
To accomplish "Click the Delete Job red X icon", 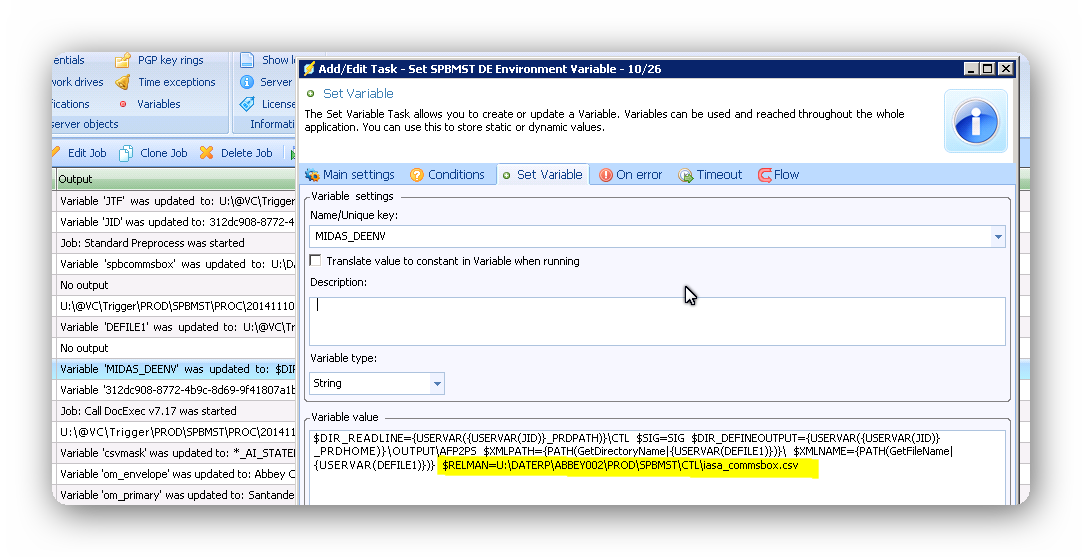I will pyautogui.click(x=206, y=153).
